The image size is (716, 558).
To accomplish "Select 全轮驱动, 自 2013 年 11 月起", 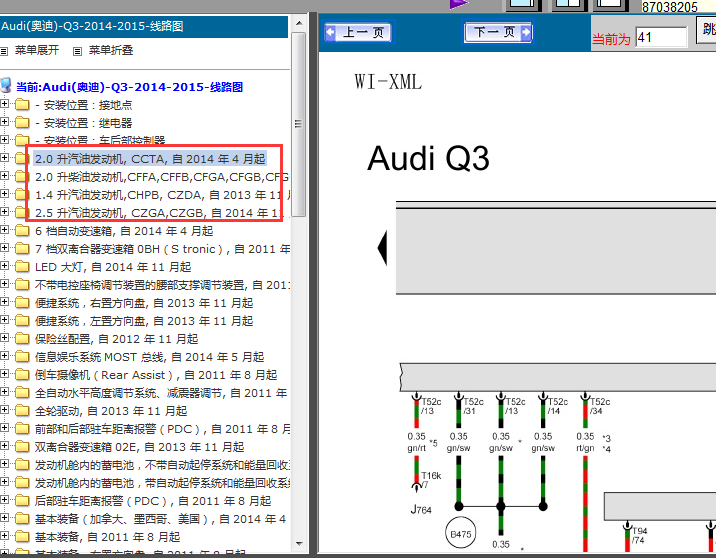I will pyautogui.click(x=111, y=411).
